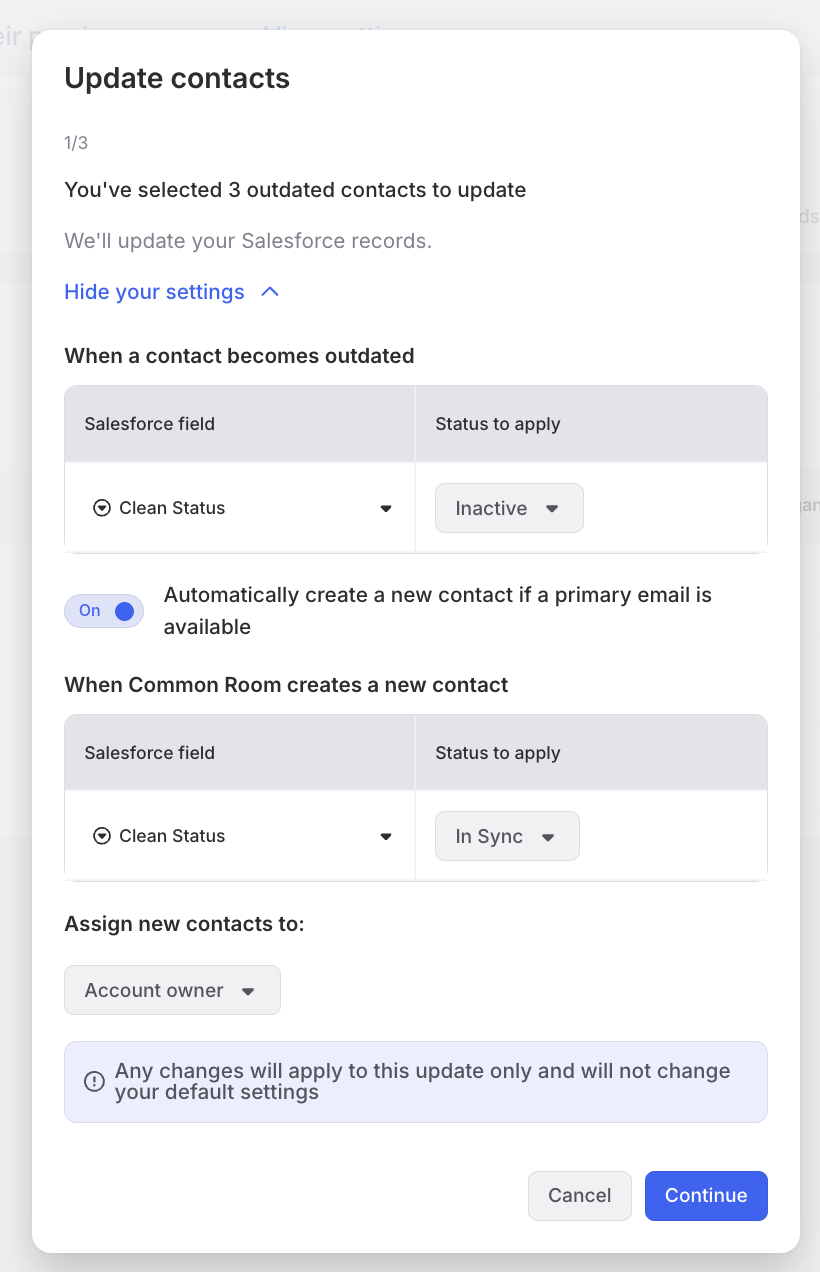Click the Update contacts dialog title
Viewport: 820px width, 1272px height.
[x=177, y=78]
